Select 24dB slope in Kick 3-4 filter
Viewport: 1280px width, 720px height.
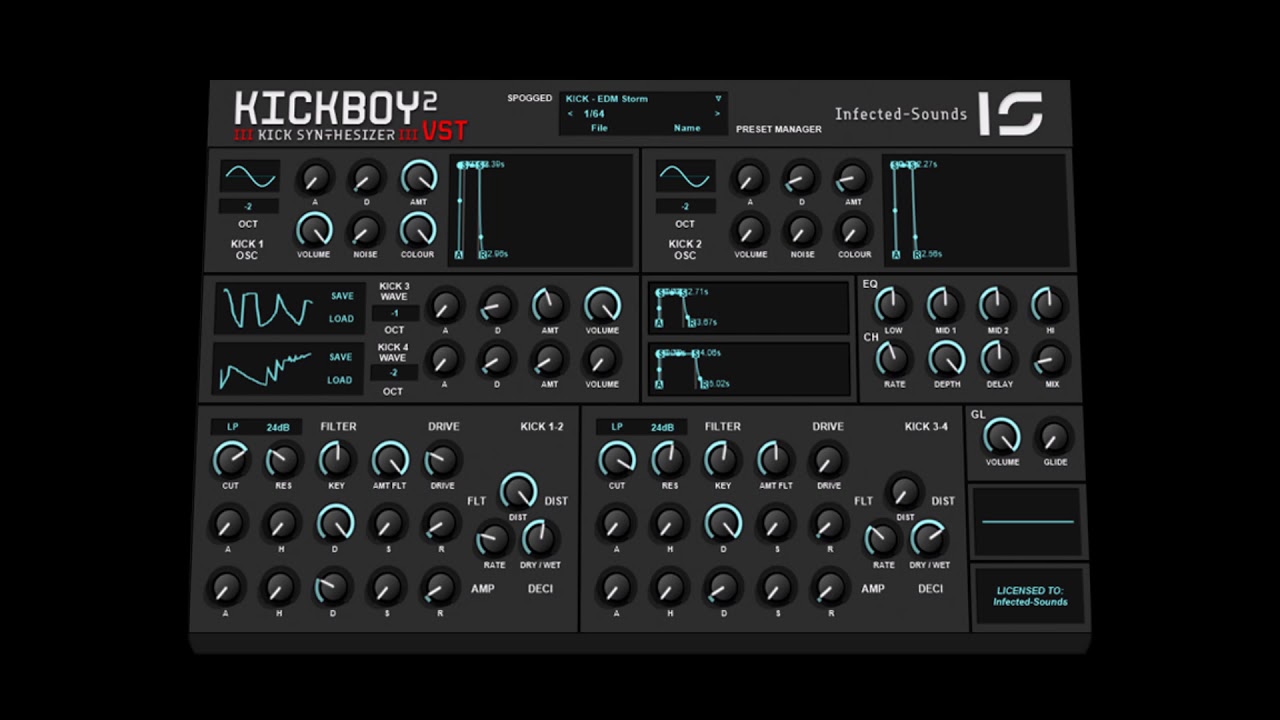pos(662,428)
